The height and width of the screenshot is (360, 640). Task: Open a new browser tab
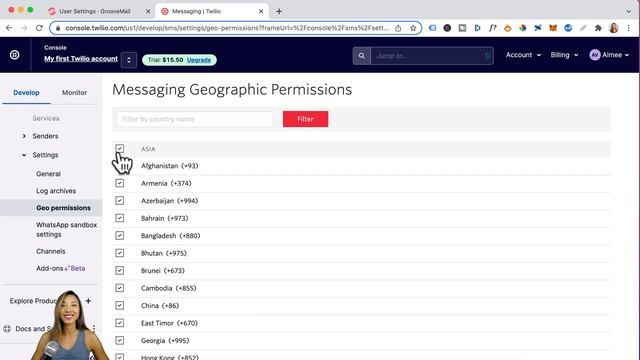[279, 11]
